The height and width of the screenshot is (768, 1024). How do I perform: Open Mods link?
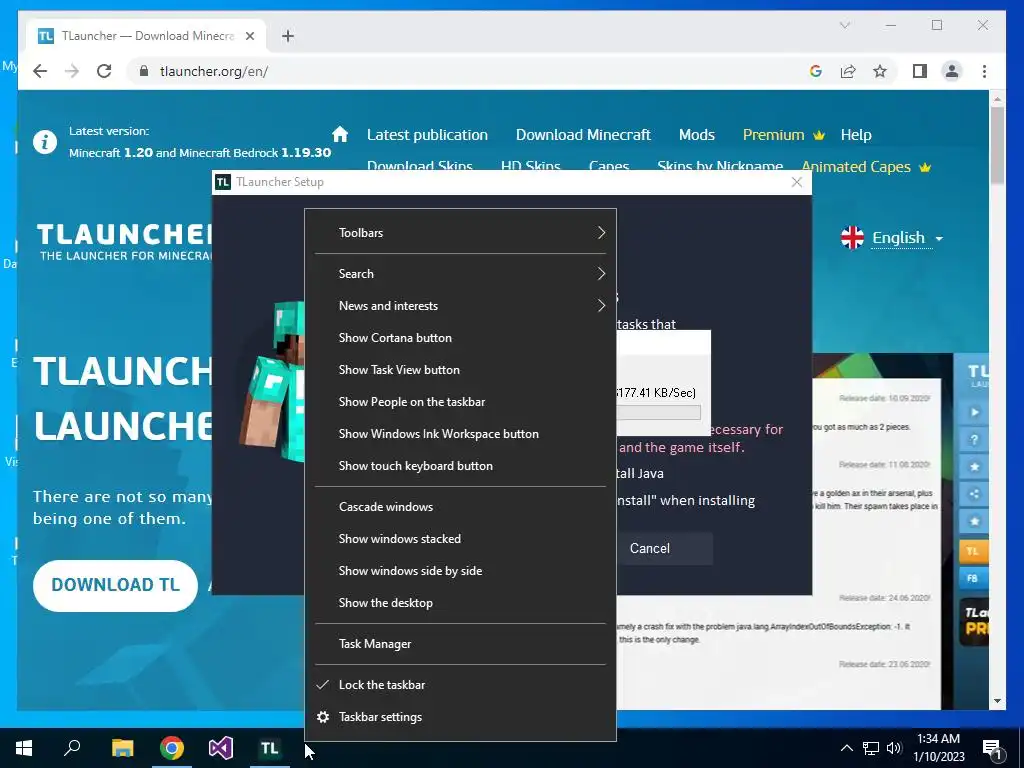[x=696, y=135]
